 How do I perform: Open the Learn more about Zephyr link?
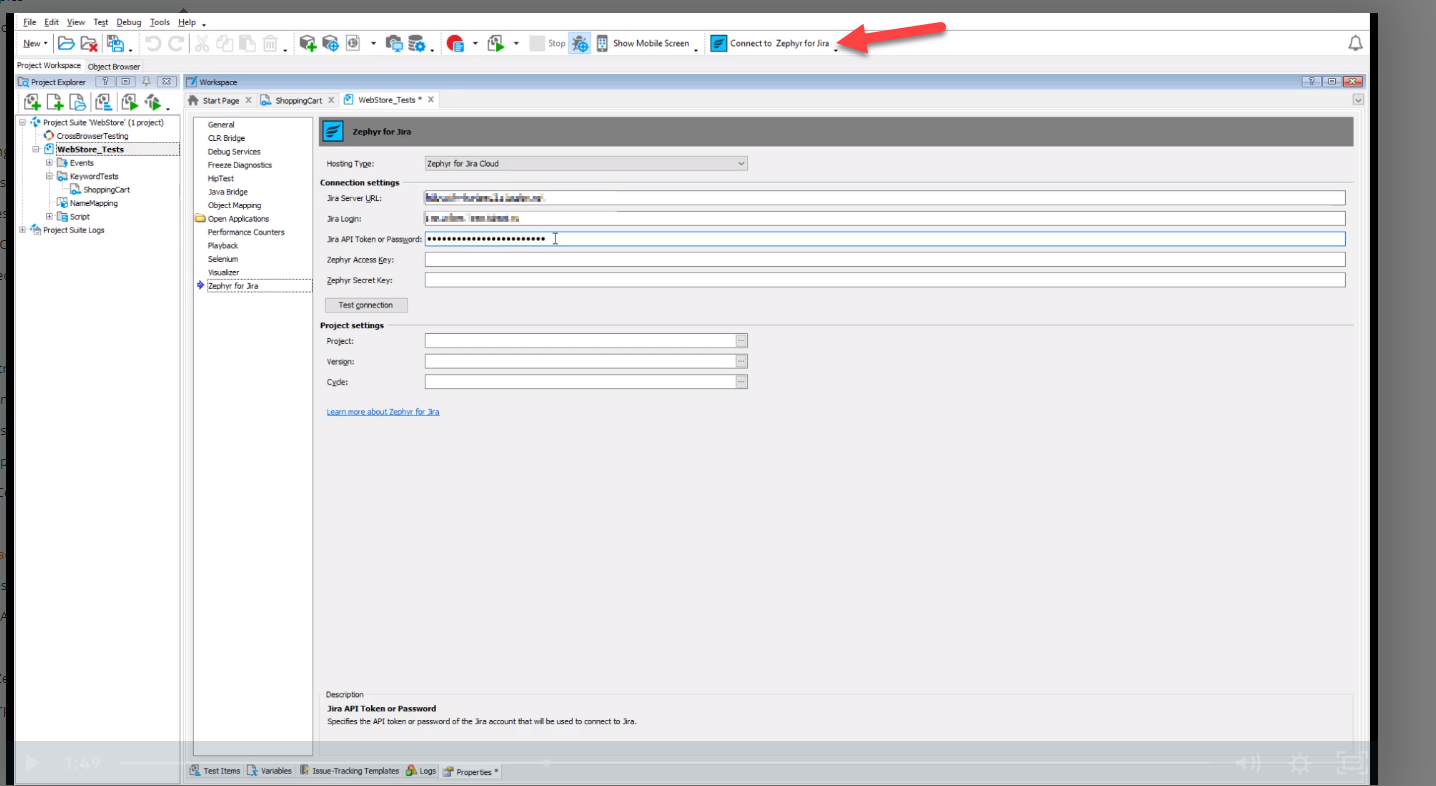tap(382, 412)
